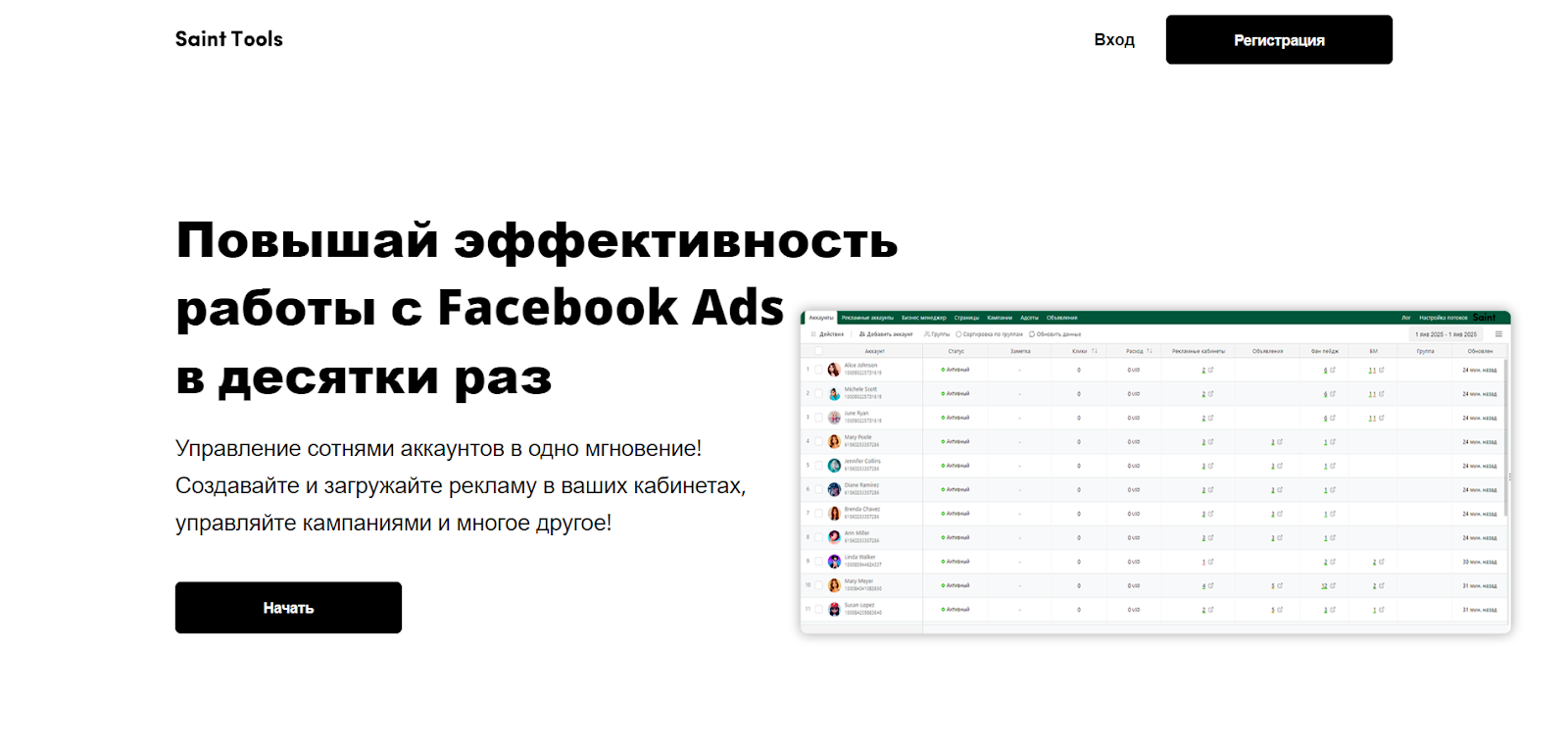Open the Лог link
The image size is (1568, 751).
click(1406, 318)
